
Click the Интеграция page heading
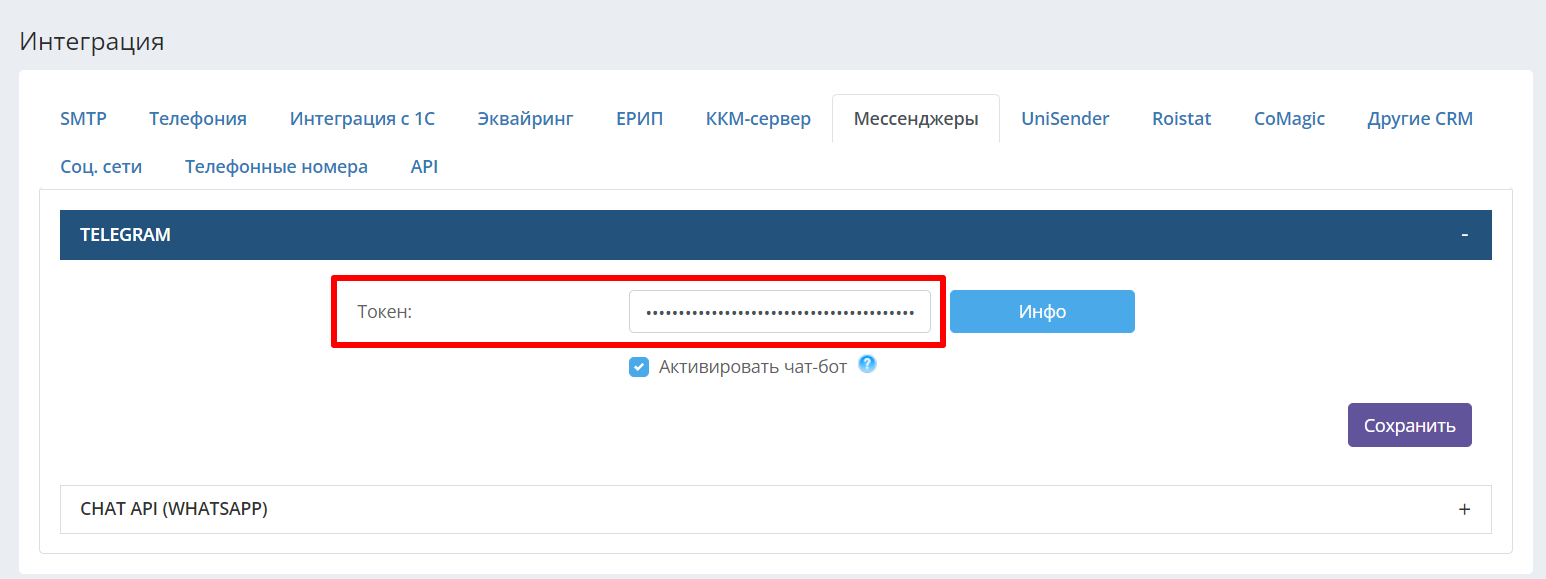pos(92,41)
